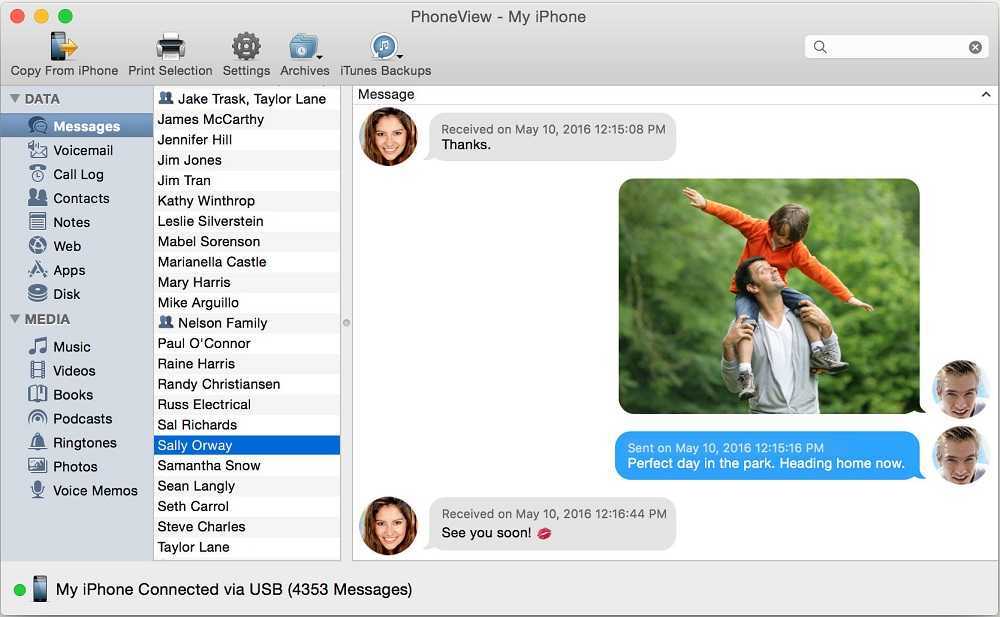Open the Archives dropdown menu
1000x617 pixels.
304,47
